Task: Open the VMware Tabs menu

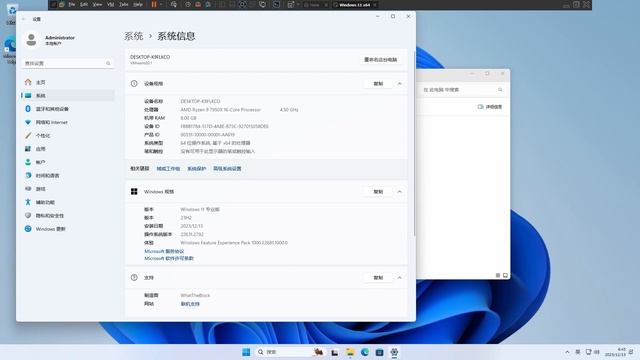Action: [x=124, y=4]
